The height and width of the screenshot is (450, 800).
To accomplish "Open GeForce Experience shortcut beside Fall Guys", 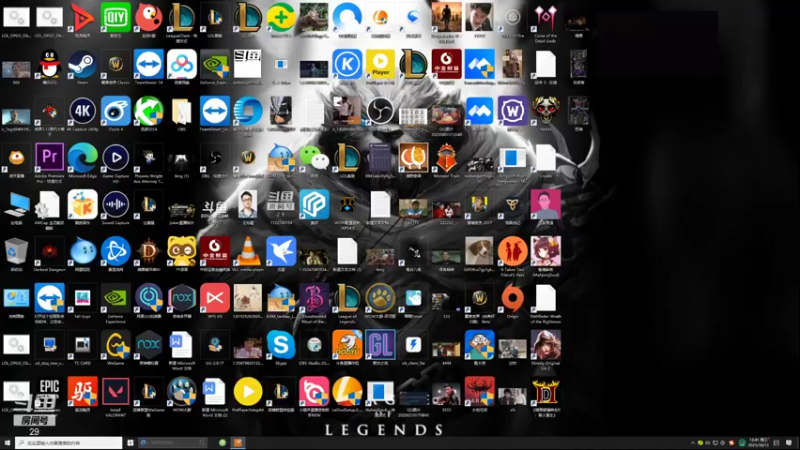I will tap(115, 297).
